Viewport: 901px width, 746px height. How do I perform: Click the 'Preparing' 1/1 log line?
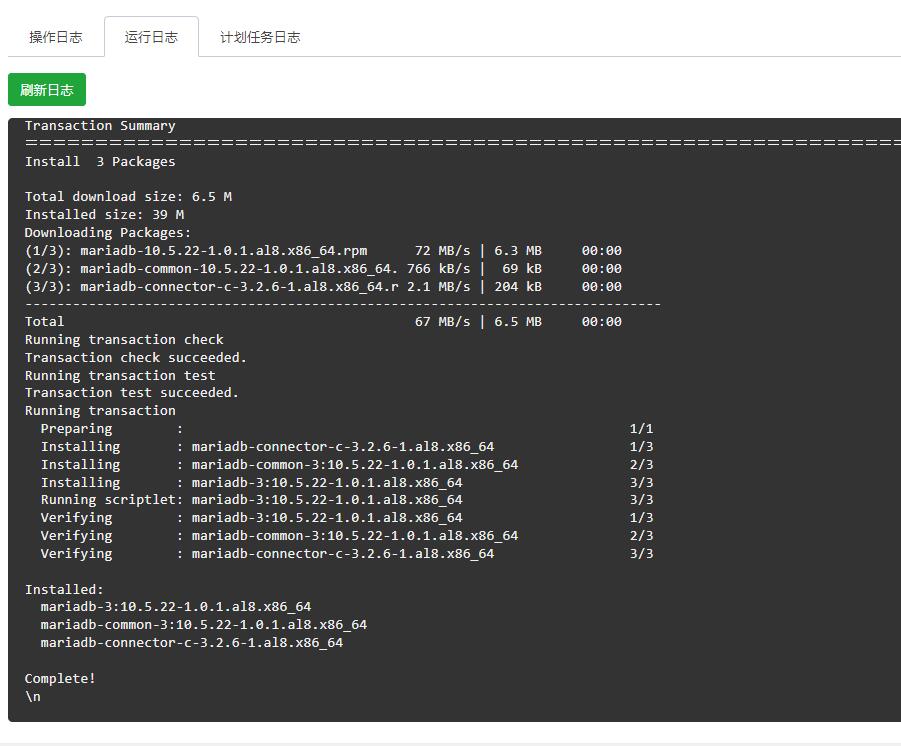(x=347, y=429)
